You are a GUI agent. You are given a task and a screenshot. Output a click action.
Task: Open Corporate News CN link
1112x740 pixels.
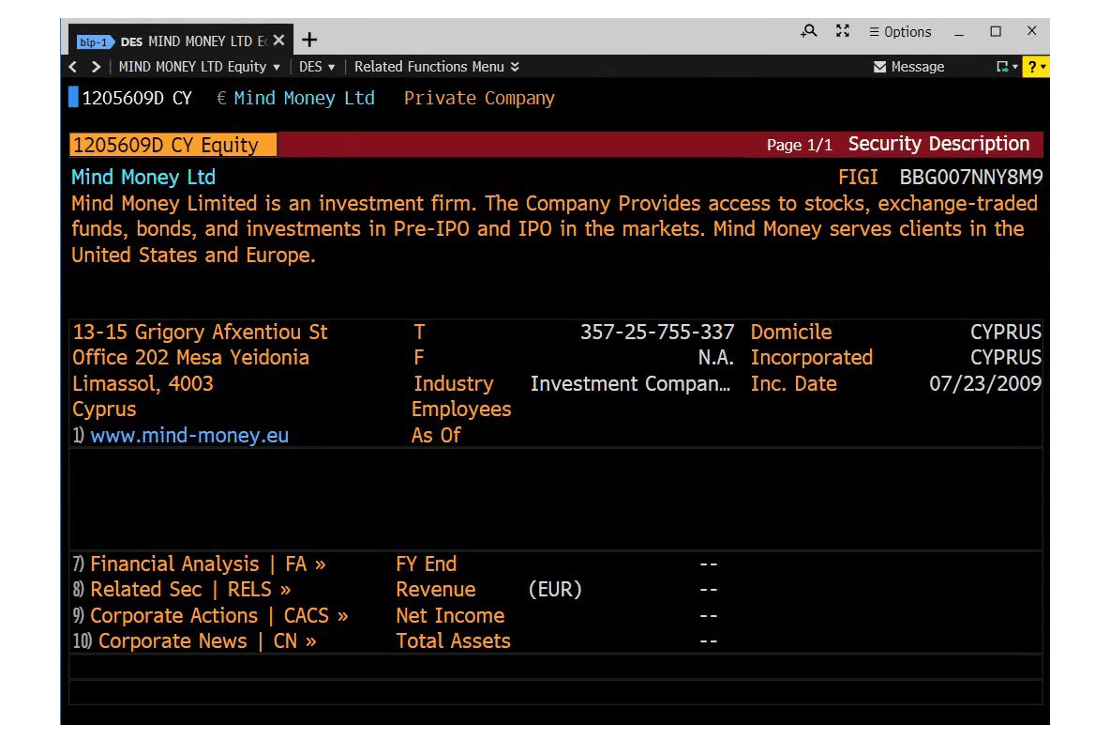(x=206, y=641)
